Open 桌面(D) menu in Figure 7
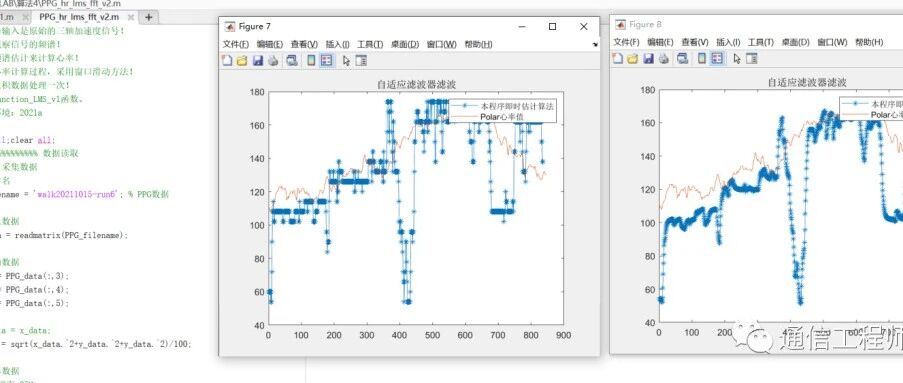The image size is (903, 383). 405,44
